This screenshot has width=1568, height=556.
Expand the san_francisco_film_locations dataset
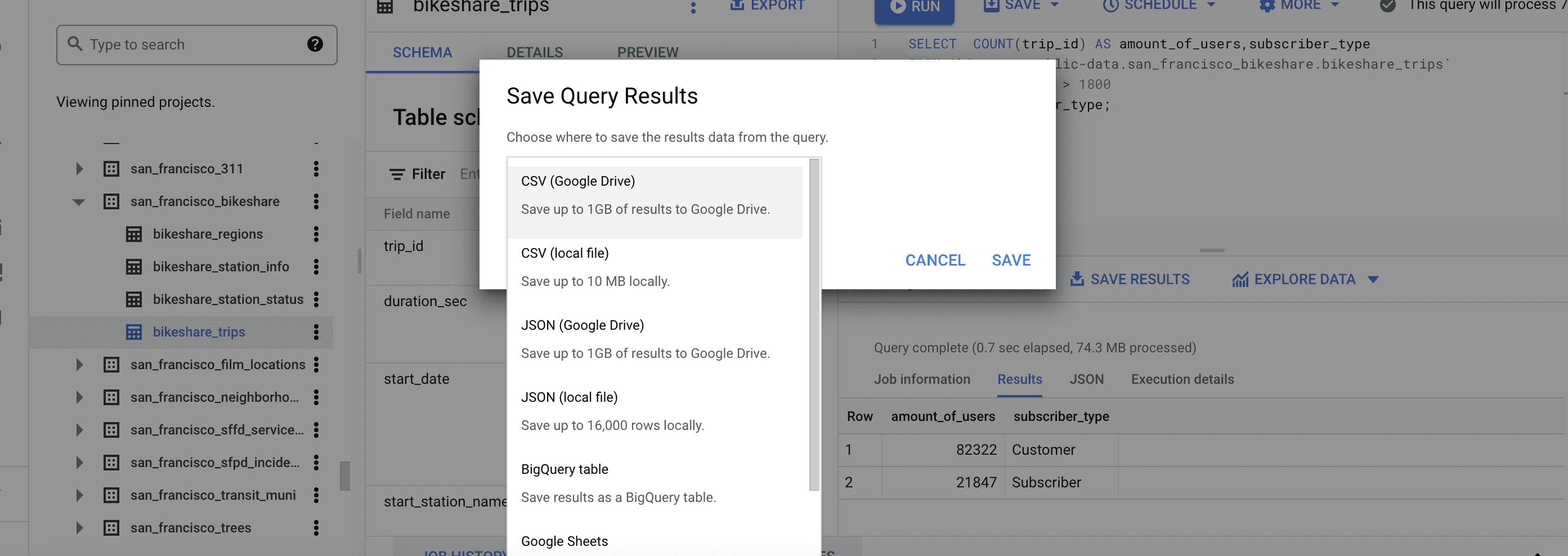pos(79,365)
